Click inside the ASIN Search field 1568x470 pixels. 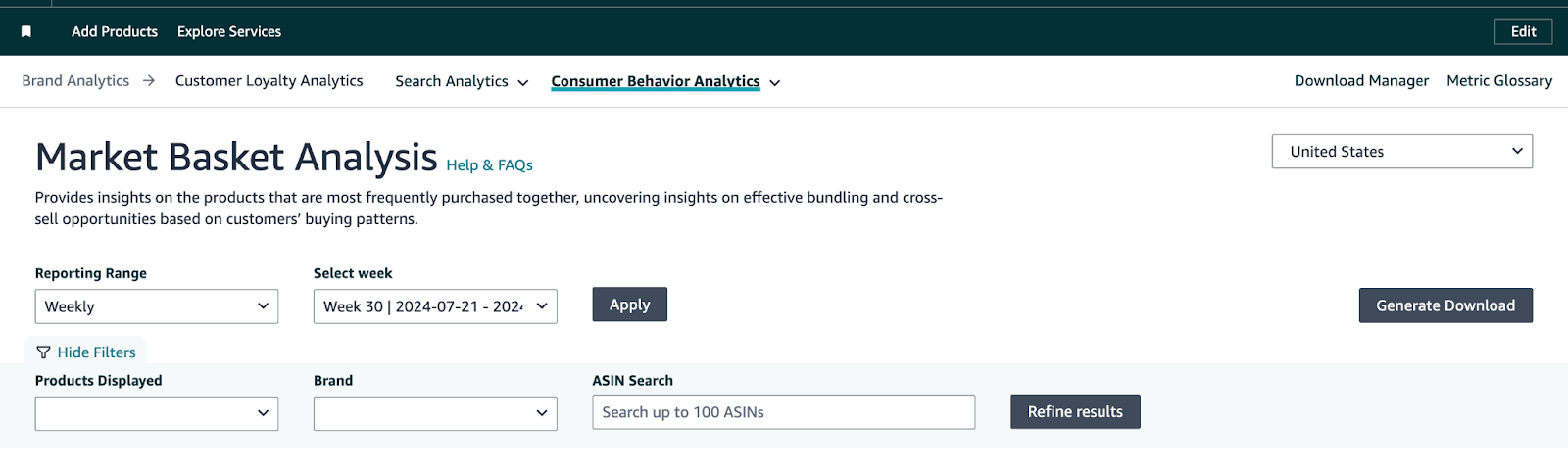784,412
